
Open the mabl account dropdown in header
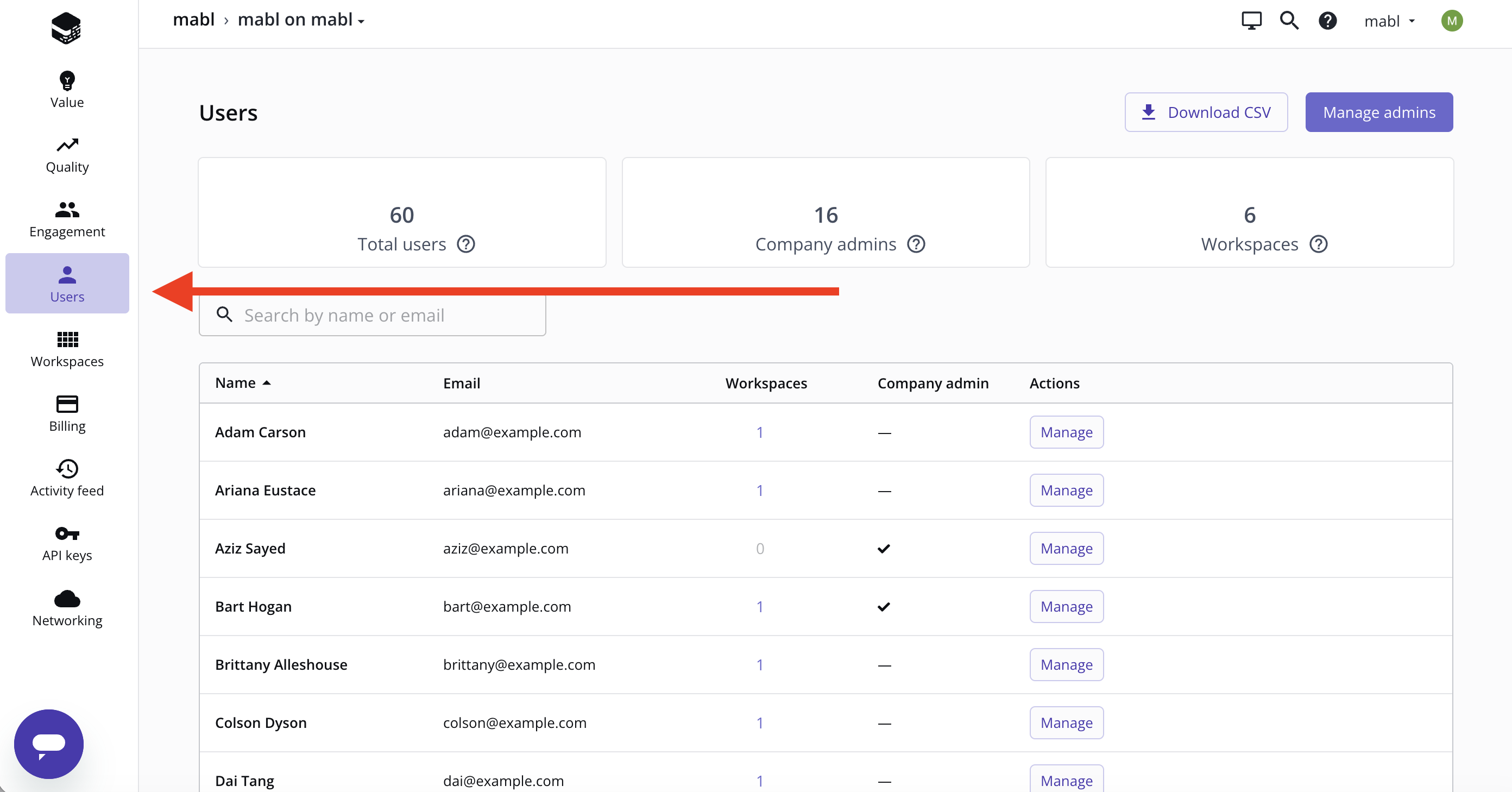1389,21
